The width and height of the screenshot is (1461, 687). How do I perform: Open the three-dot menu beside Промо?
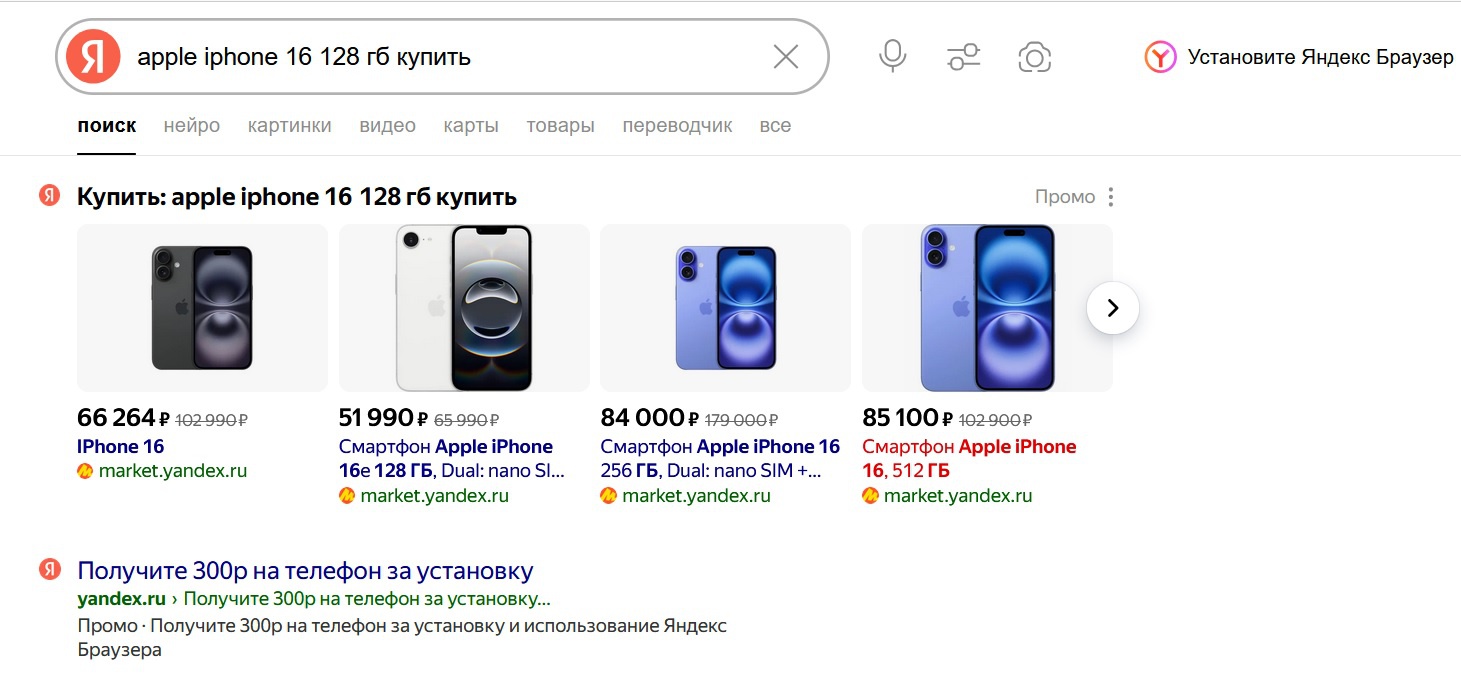coord(1110,197)
